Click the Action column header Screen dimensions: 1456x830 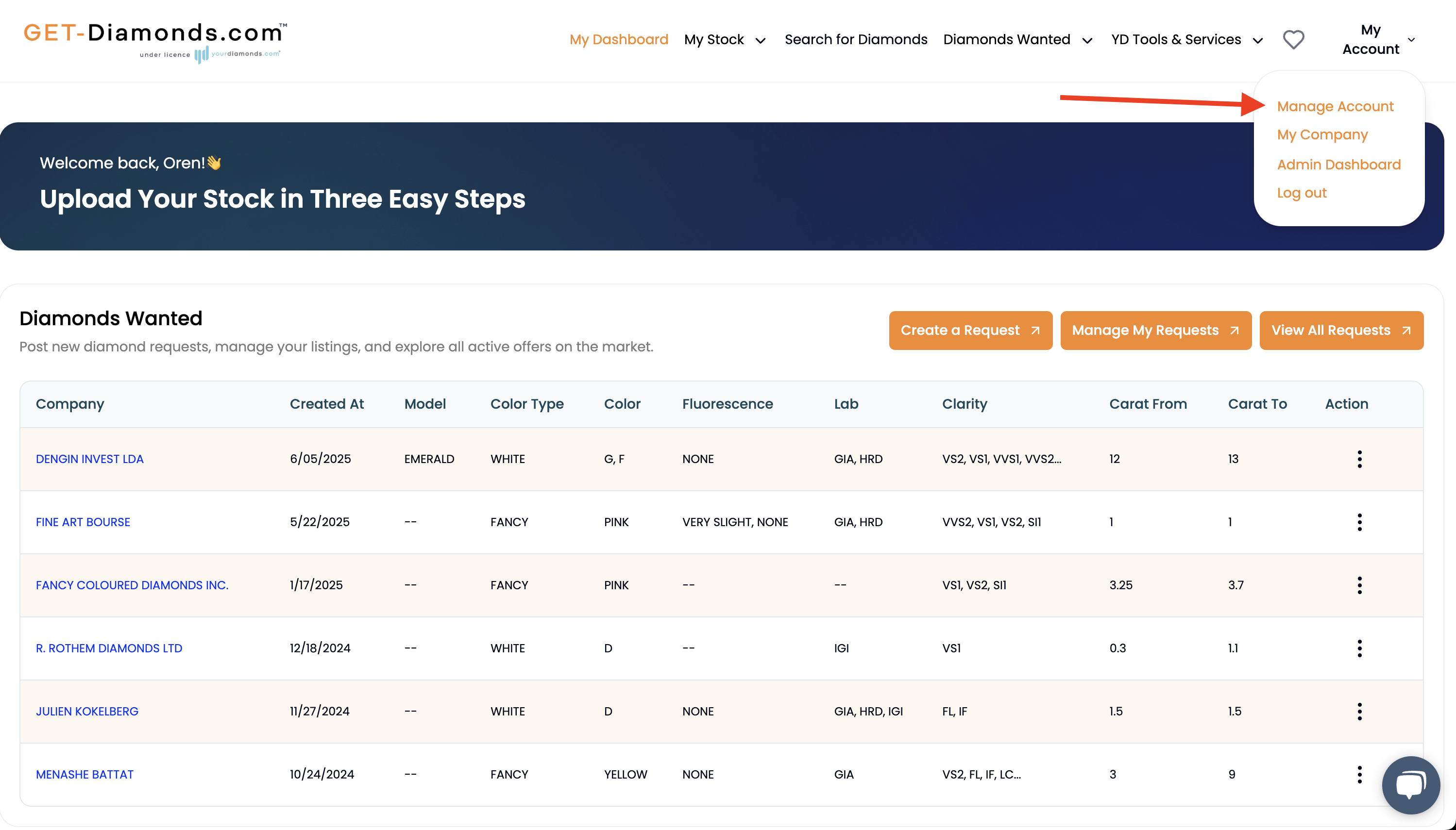[x=1347, y=404]
